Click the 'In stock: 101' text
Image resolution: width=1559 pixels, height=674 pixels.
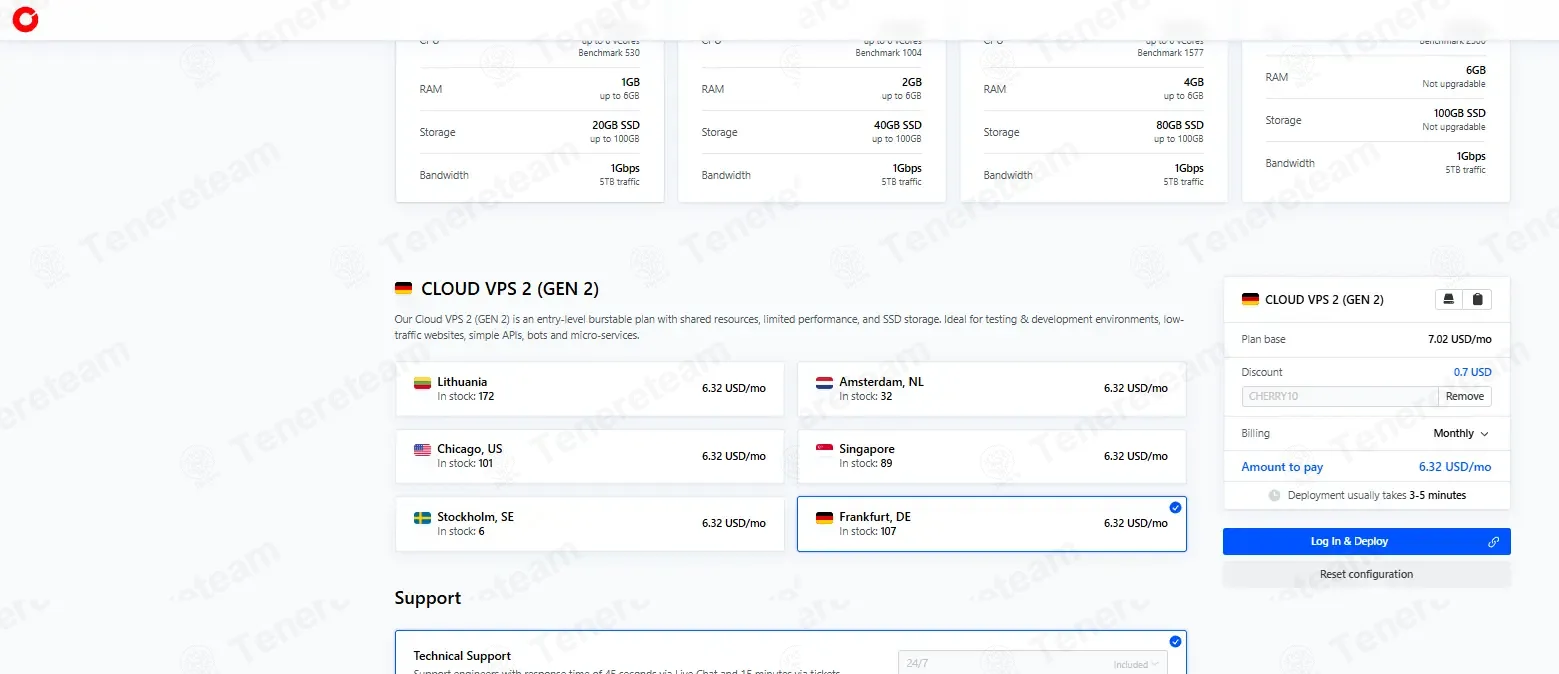click(x=465, y=464)
